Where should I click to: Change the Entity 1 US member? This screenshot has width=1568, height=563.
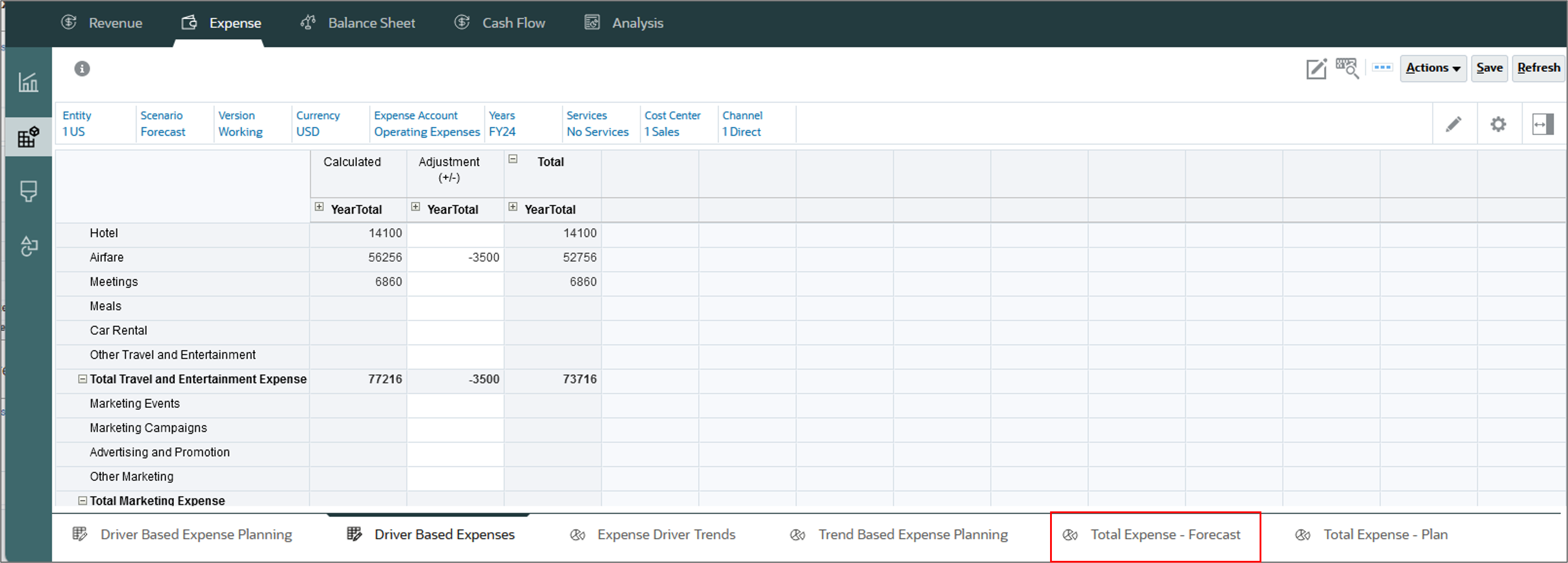click(x=77, y=123)
